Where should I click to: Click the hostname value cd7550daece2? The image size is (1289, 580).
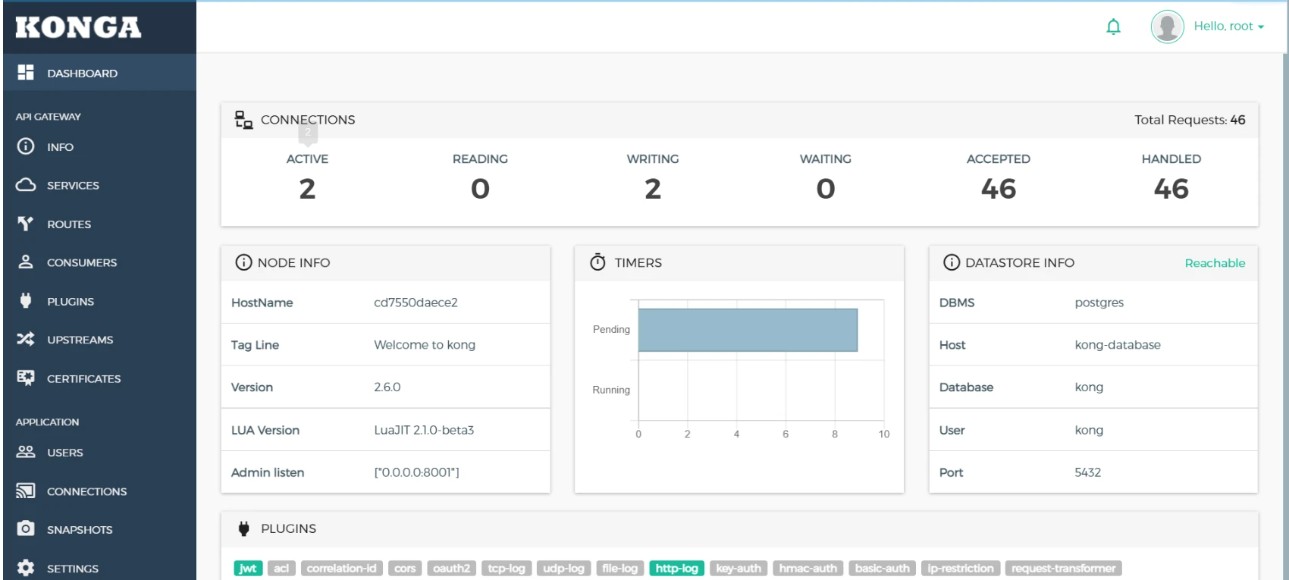(416, 304)
